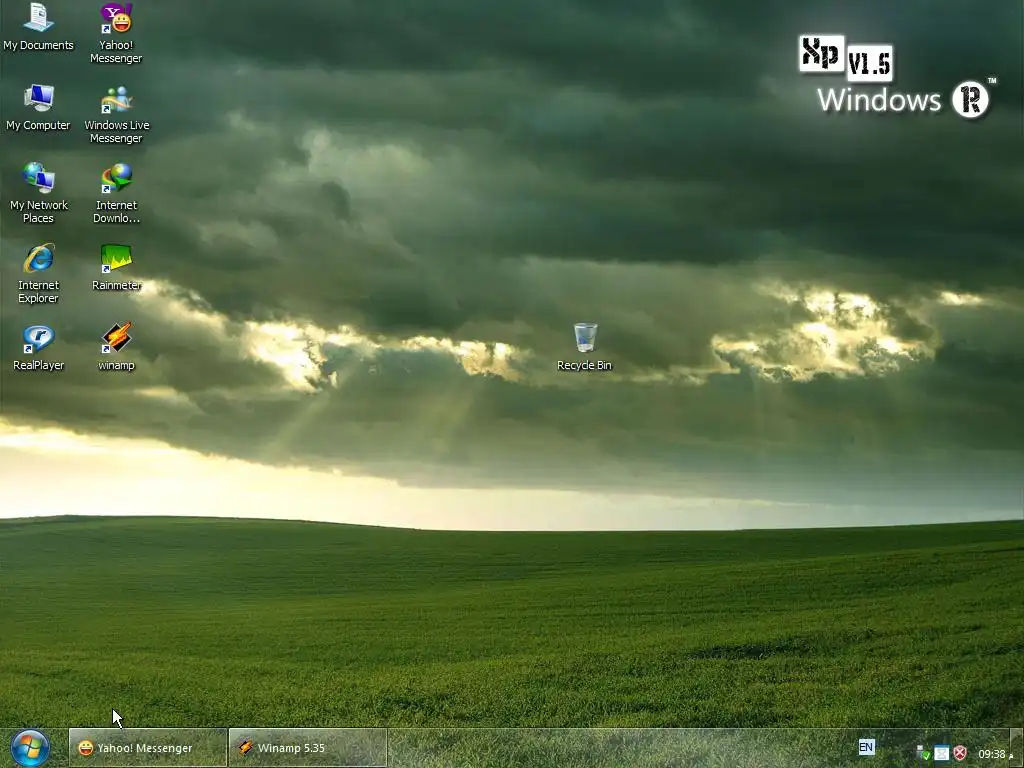
Task: Switch to Yahoo! Messenger taskbar button
Action: click(148, 748)
